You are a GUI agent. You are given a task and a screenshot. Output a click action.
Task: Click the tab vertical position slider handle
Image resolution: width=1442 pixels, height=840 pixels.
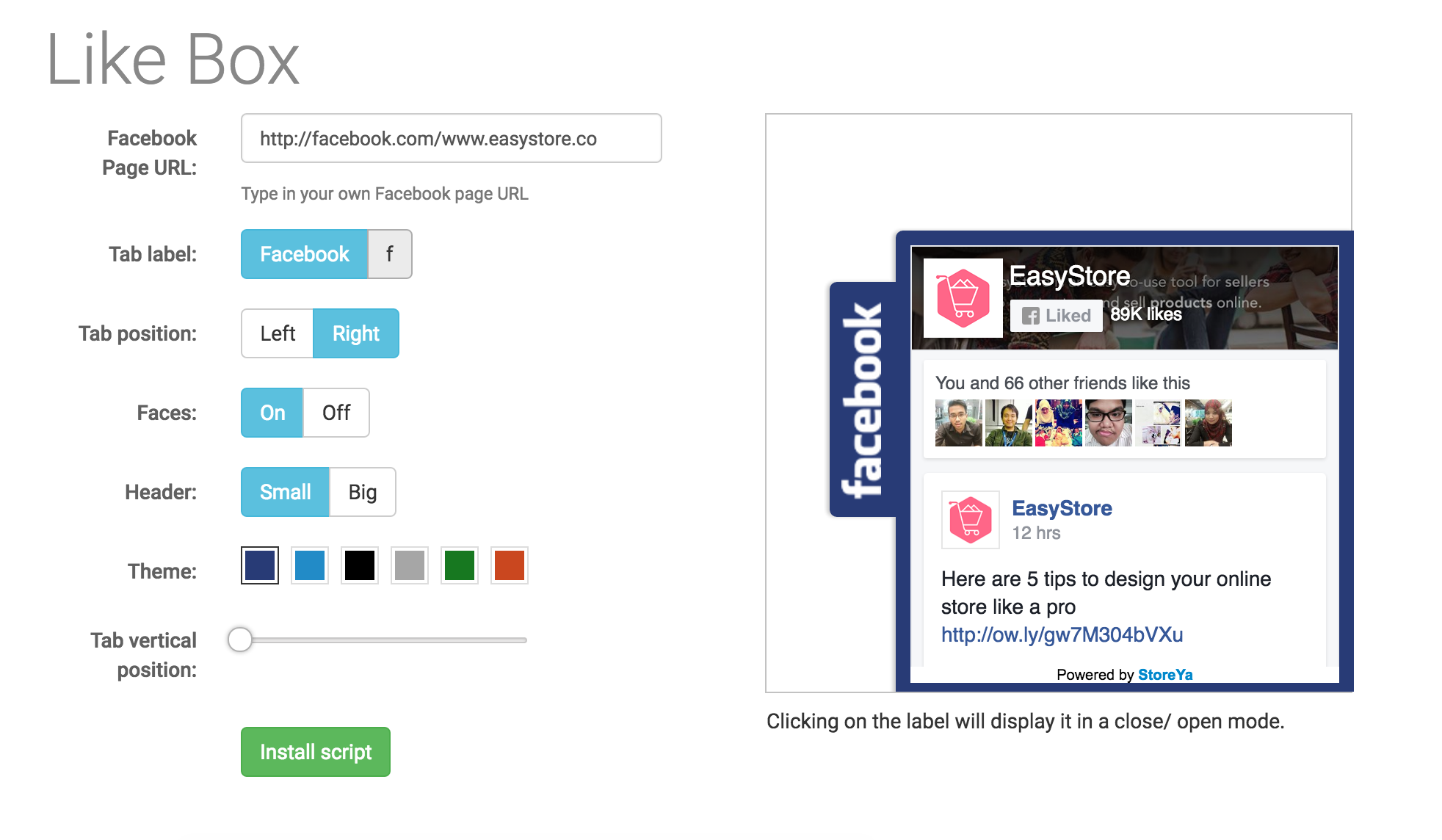(x=239, y=640)
